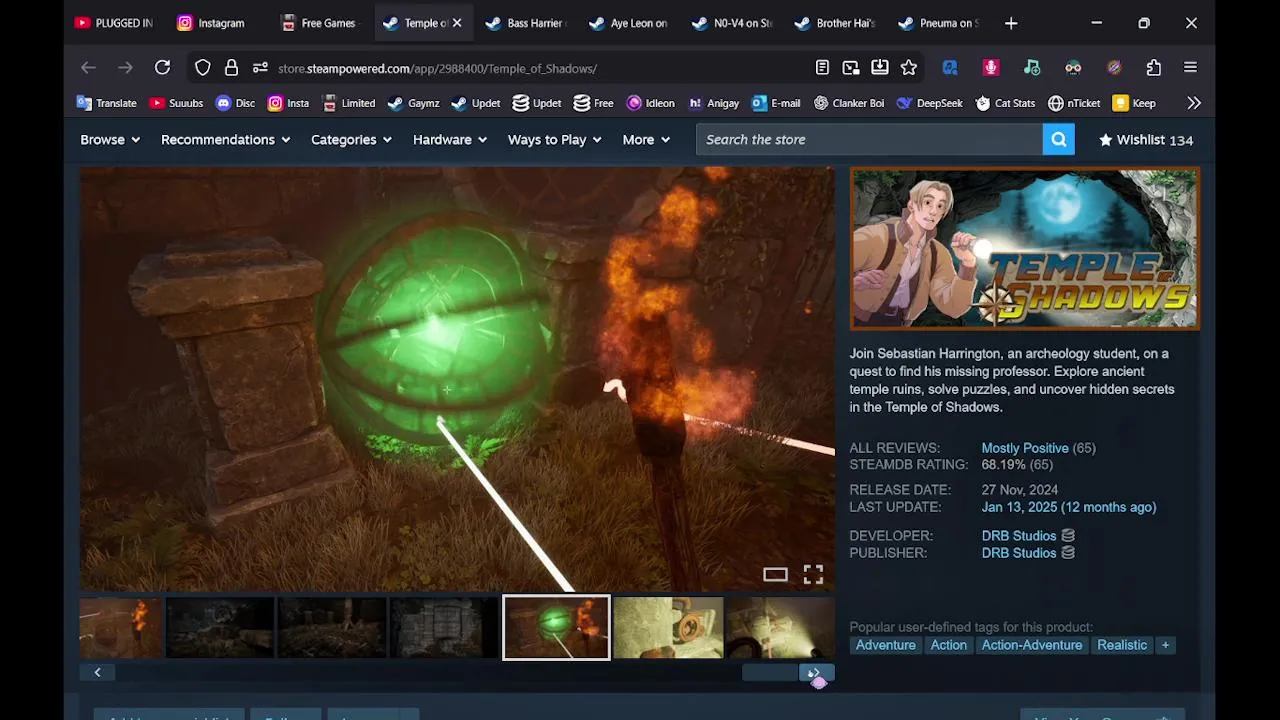
Task: Click the pink microphone extension icon
Action: (x=991, y=67)
